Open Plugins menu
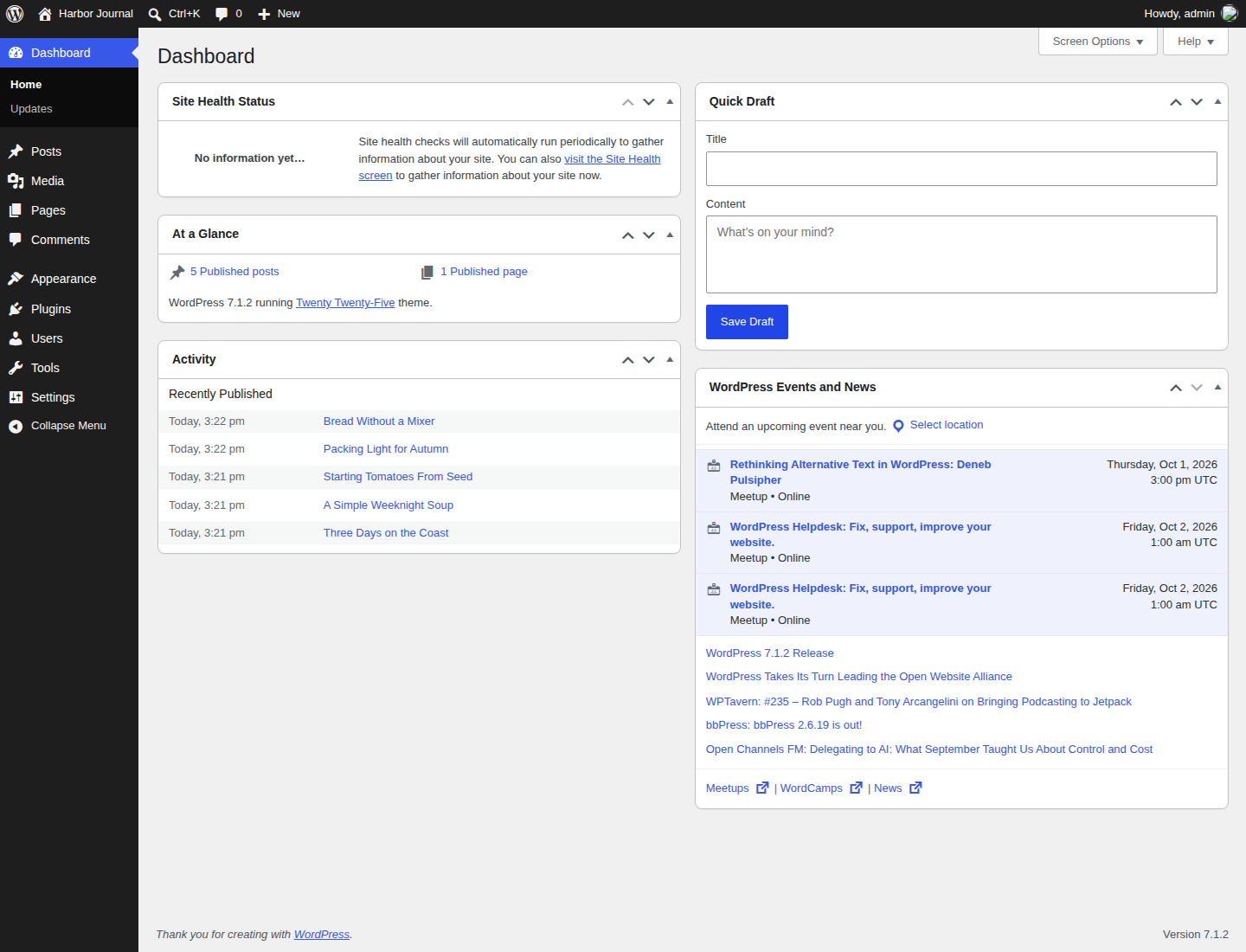The height and width of the screenshot is (952, 1246). [x=69, y=309]
